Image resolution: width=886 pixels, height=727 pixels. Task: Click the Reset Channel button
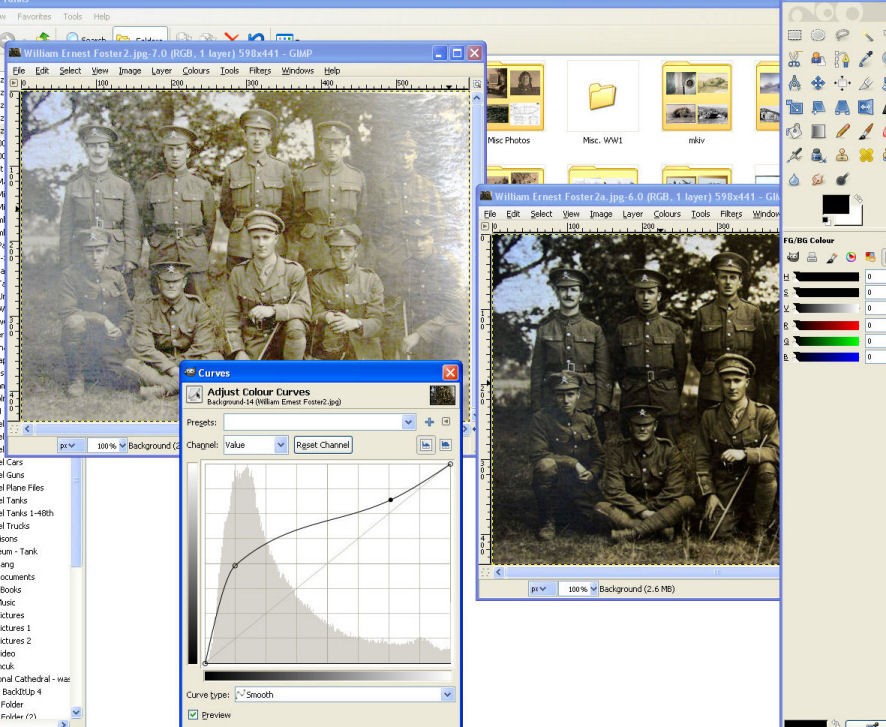coord(323,444)
